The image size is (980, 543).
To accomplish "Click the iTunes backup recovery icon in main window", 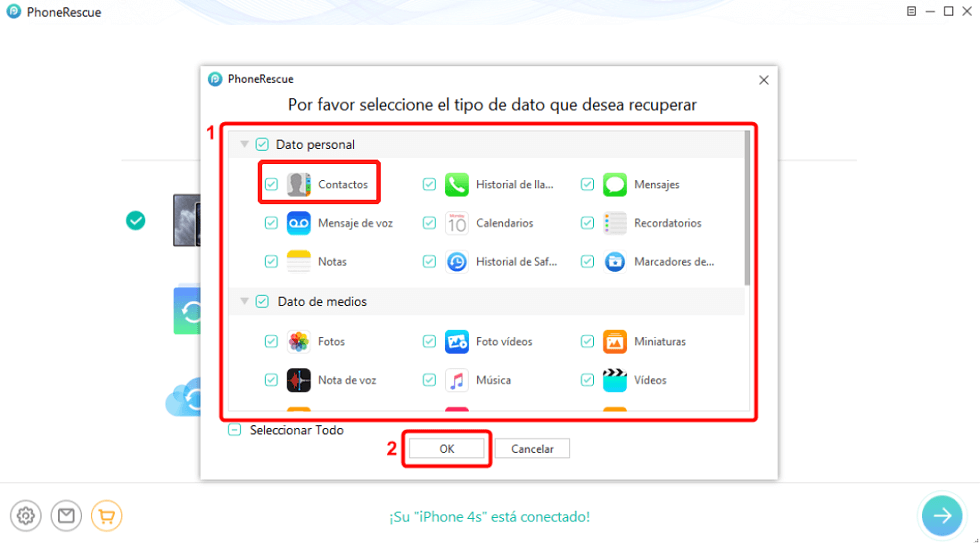I will click(187, 310).
